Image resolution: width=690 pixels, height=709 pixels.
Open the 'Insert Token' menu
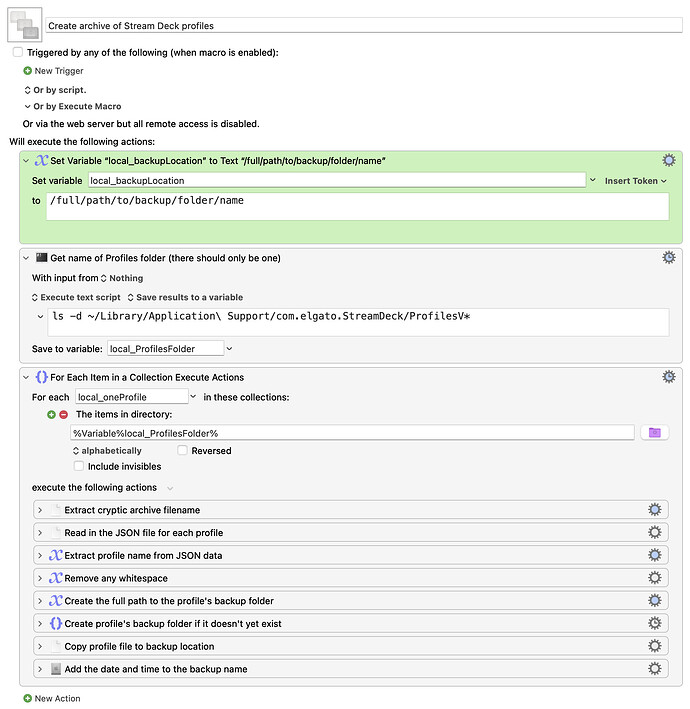coord(635,181)
